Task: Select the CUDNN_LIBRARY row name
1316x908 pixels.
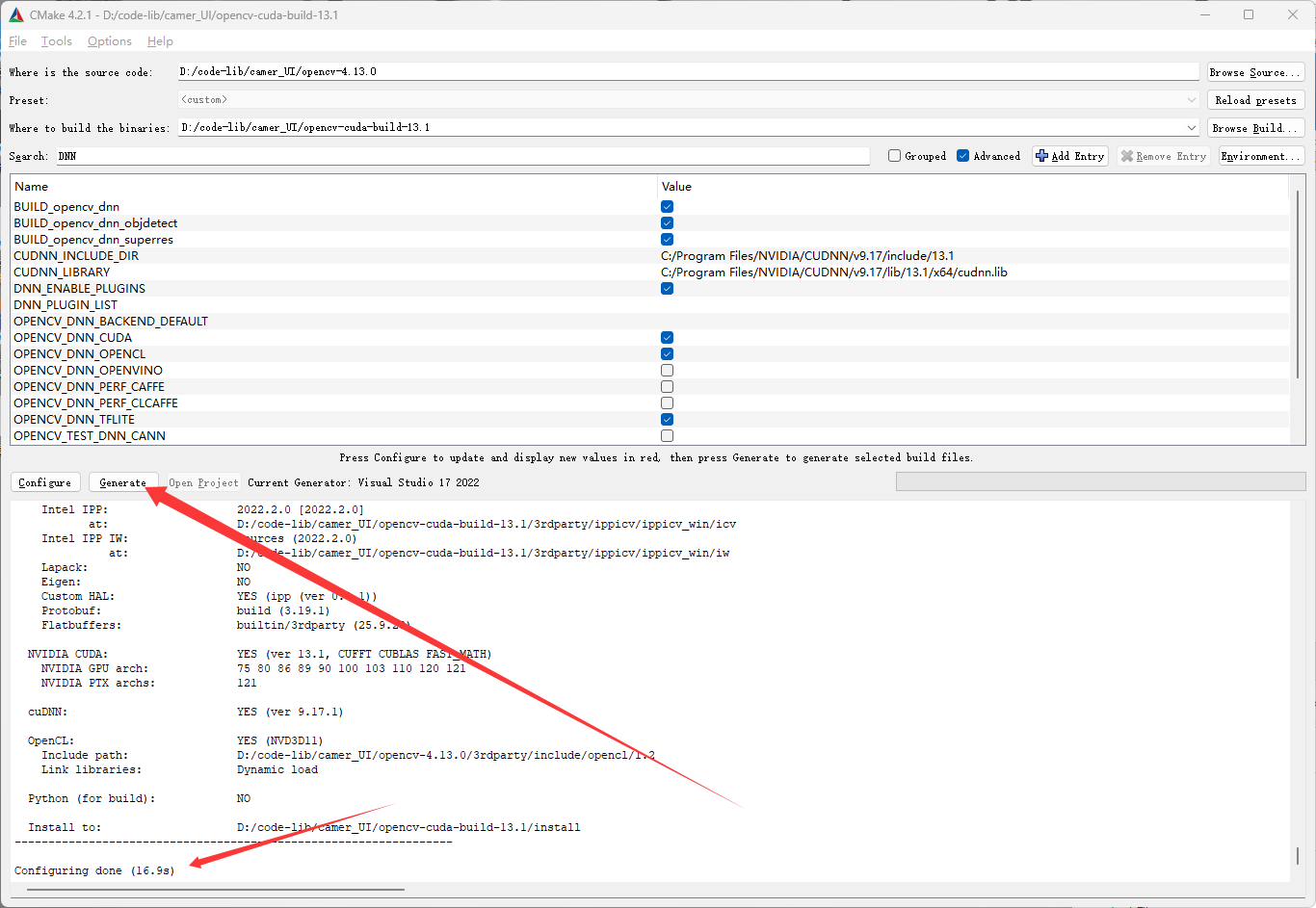Action: point(62,272)
